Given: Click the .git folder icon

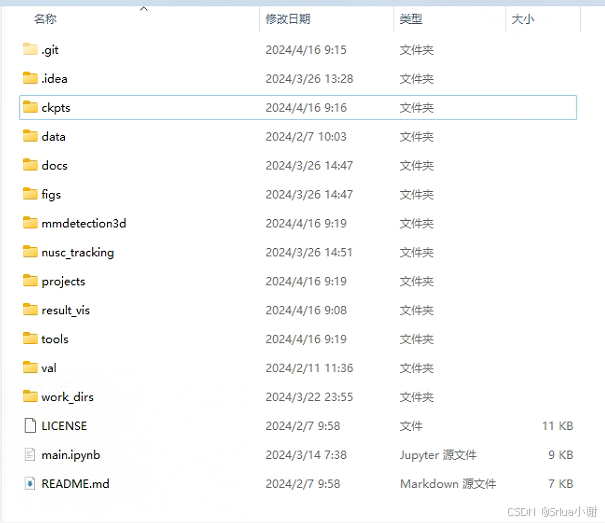Looking at the screenshot, I should (x=30, y=49).
